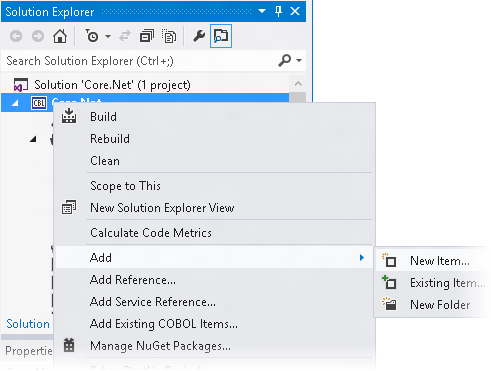Click the search magnifier icon
Viewport: 491px width, 371px height.
pyautogui.click(x=285, y=60)
